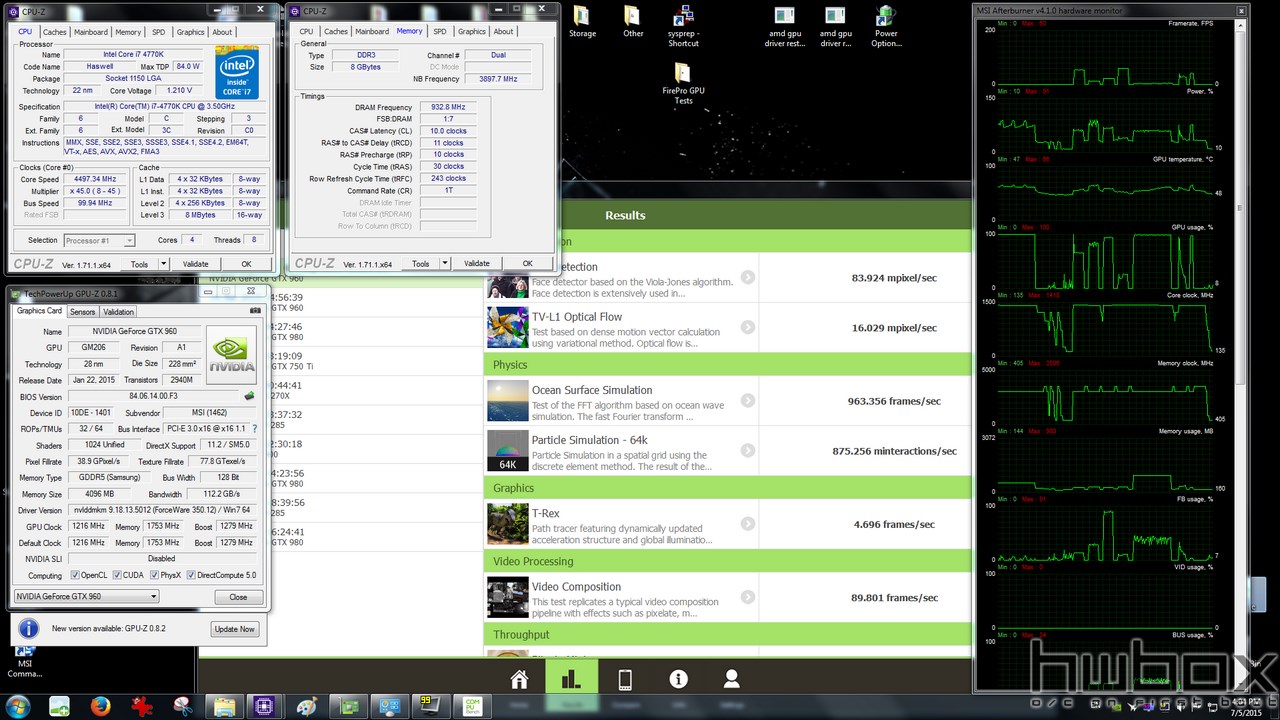Open the Other desktop folder
This screenshot has height=720, width=1280.
pos(633,22)
